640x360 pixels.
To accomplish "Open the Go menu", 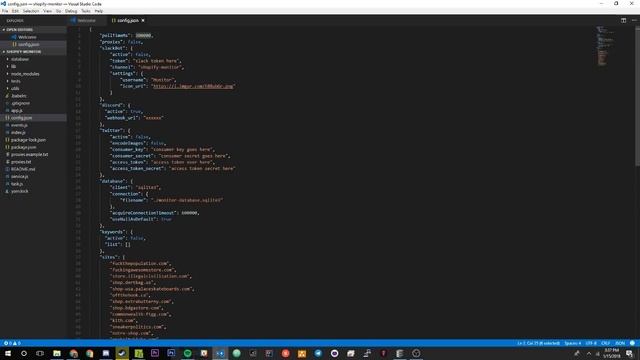I will click(x=58, y=11).
